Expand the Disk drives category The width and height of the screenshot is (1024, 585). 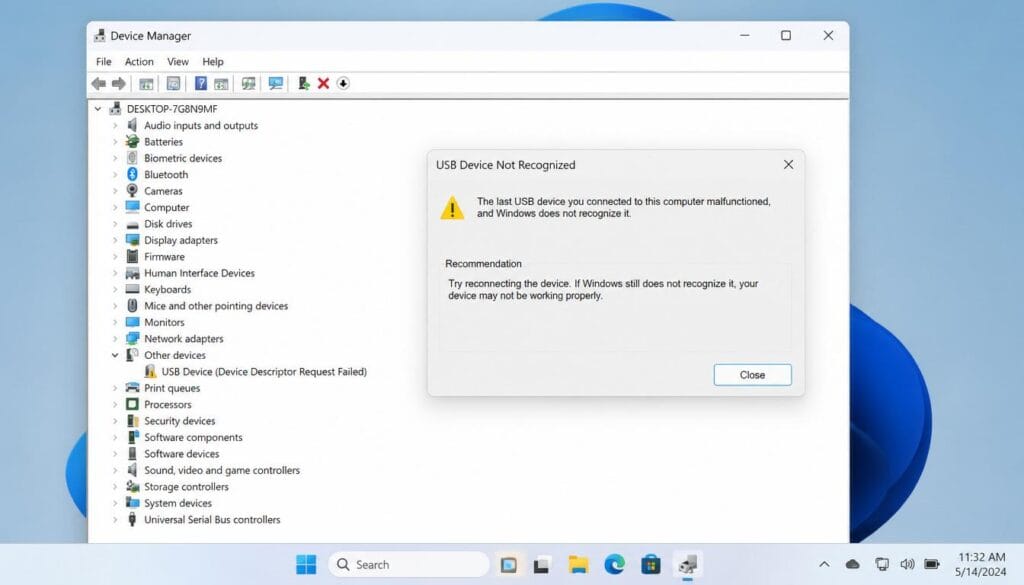coord(115,224)
